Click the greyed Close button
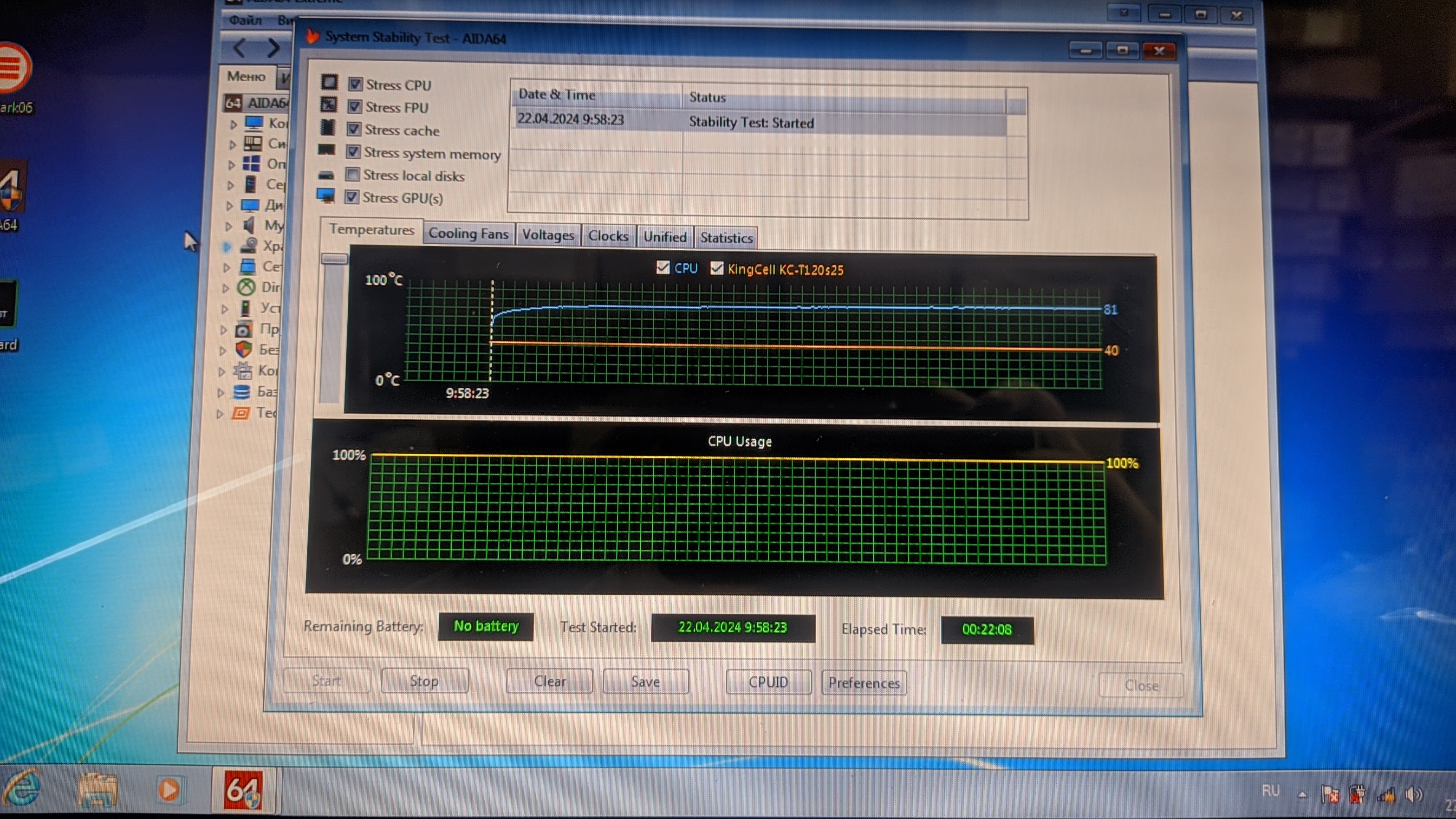The image size is (1456, 819). (x=1141, y=686)
